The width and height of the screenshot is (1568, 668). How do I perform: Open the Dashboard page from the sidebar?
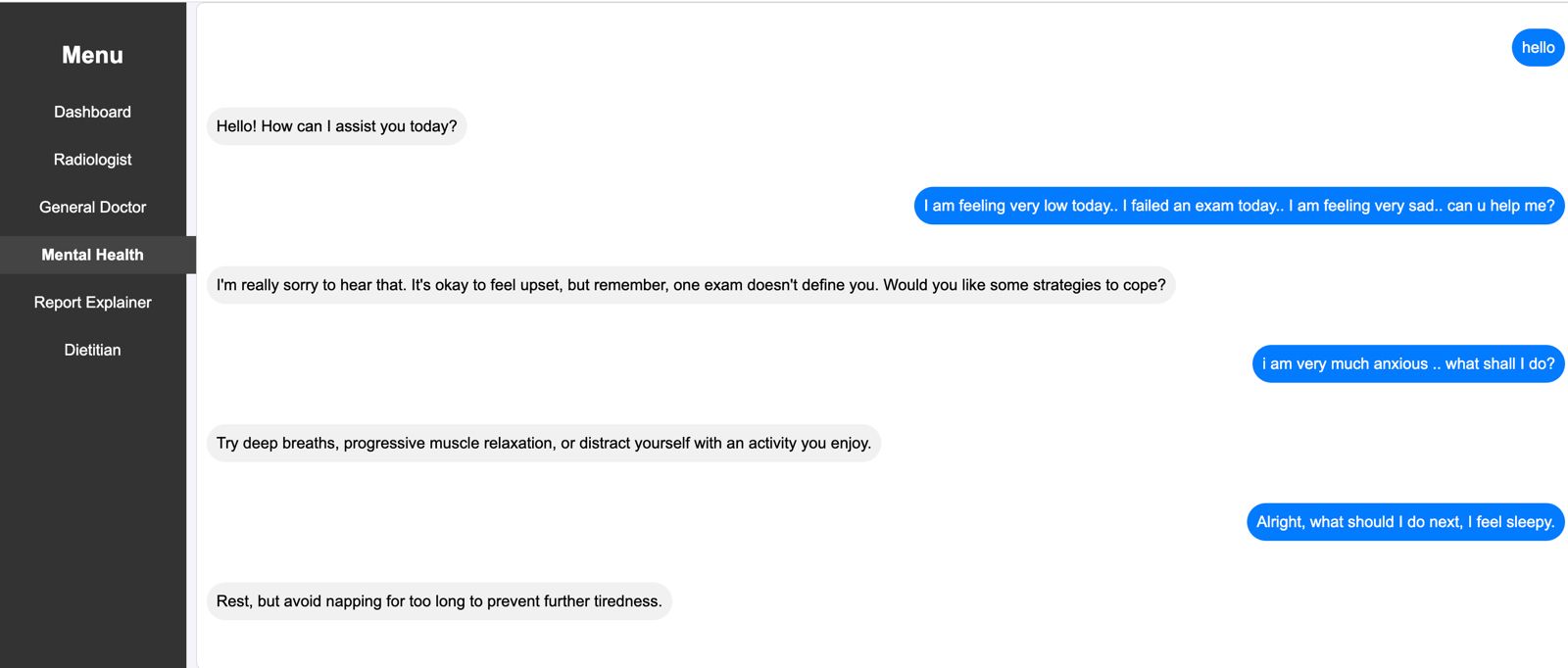[92, 112]
